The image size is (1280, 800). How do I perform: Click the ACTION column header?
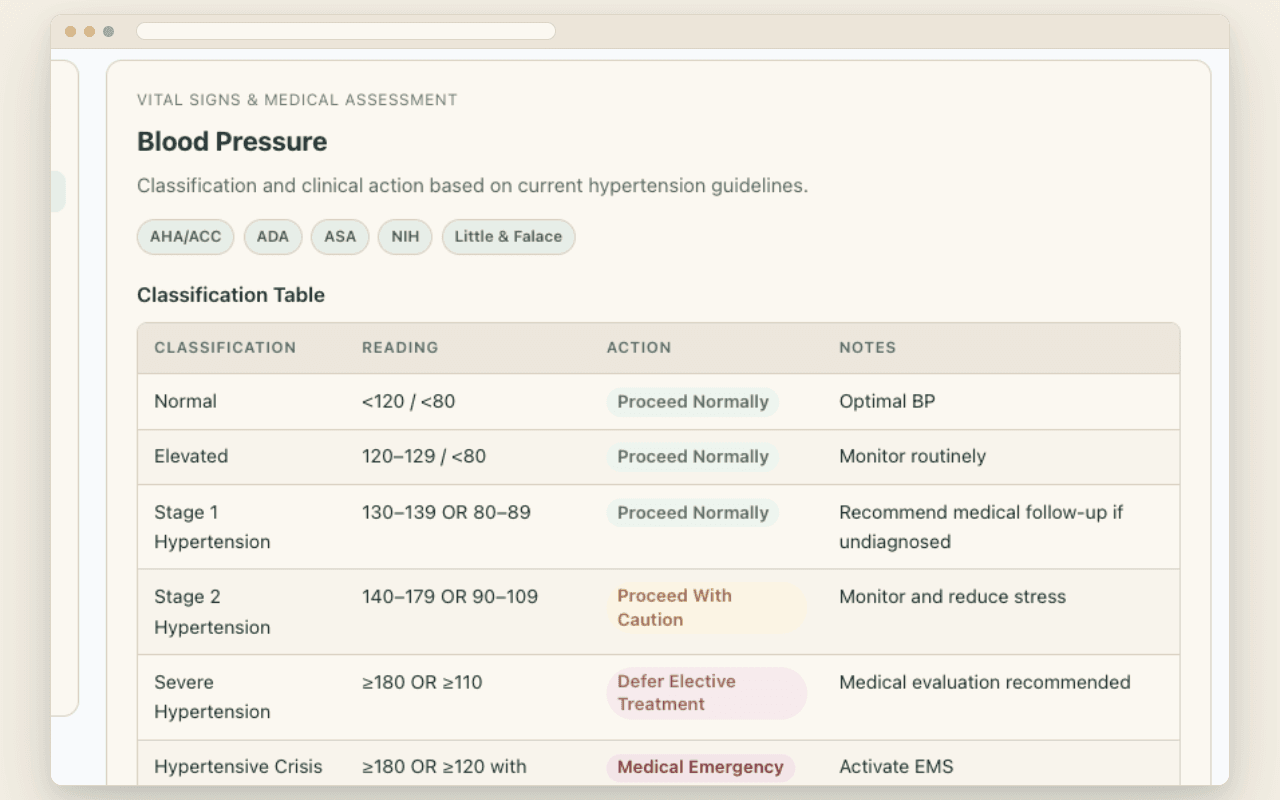pyautogui.click(x=639, y=348)
